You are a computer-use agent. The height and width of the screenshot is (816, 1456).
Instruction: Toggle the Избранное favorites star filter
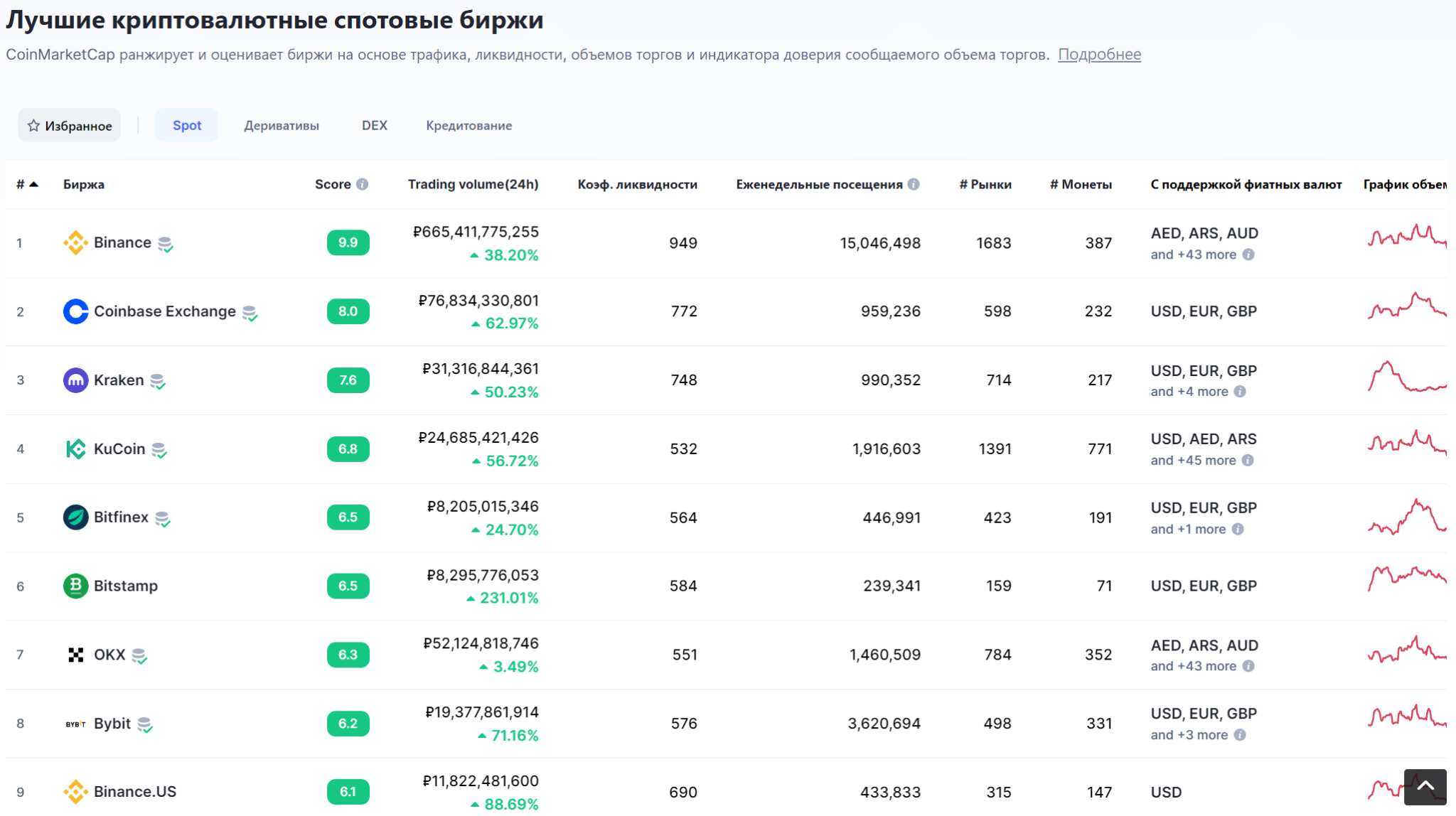(68, 124)
